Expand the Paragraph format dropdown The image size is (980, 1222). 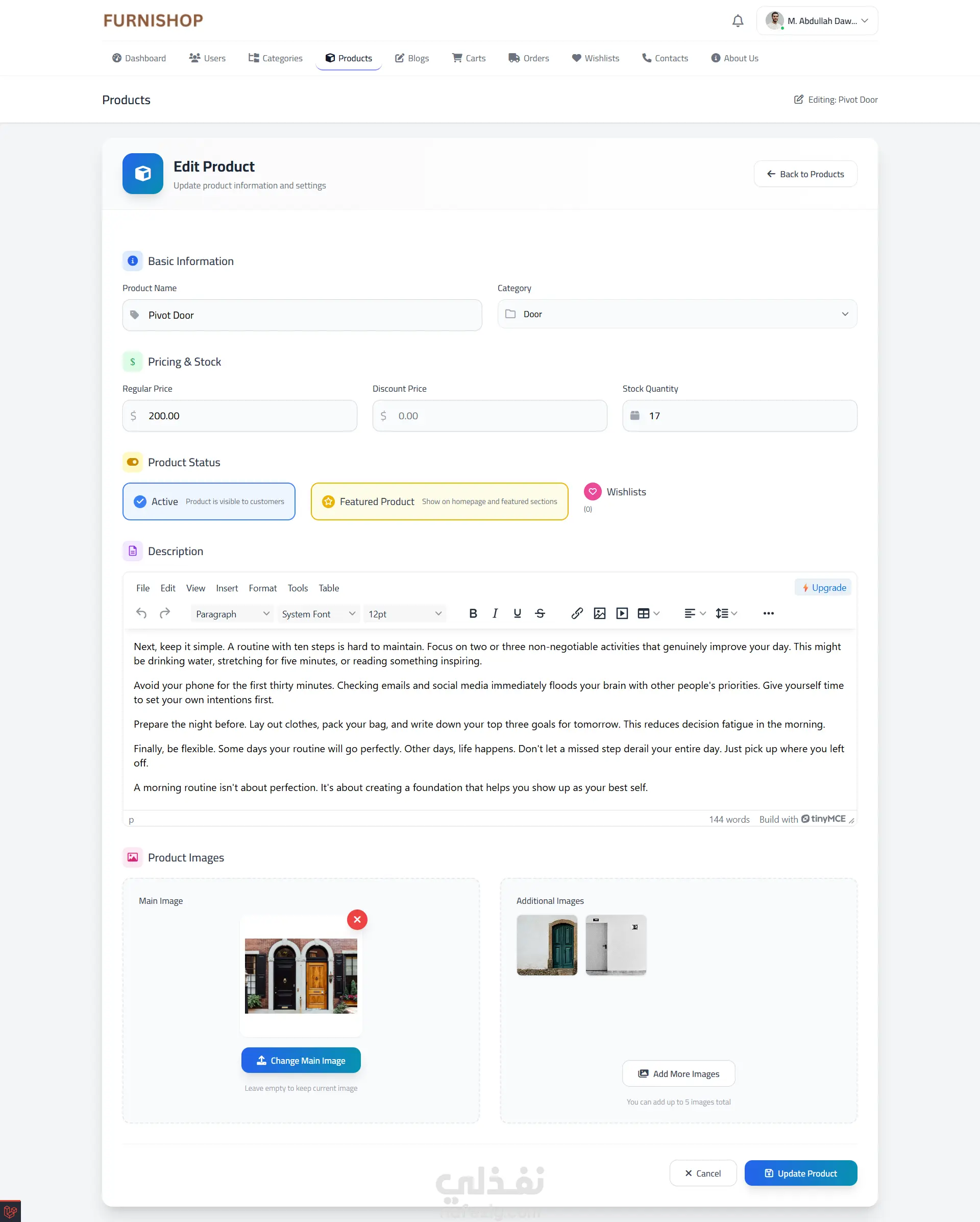coord(232,614)
